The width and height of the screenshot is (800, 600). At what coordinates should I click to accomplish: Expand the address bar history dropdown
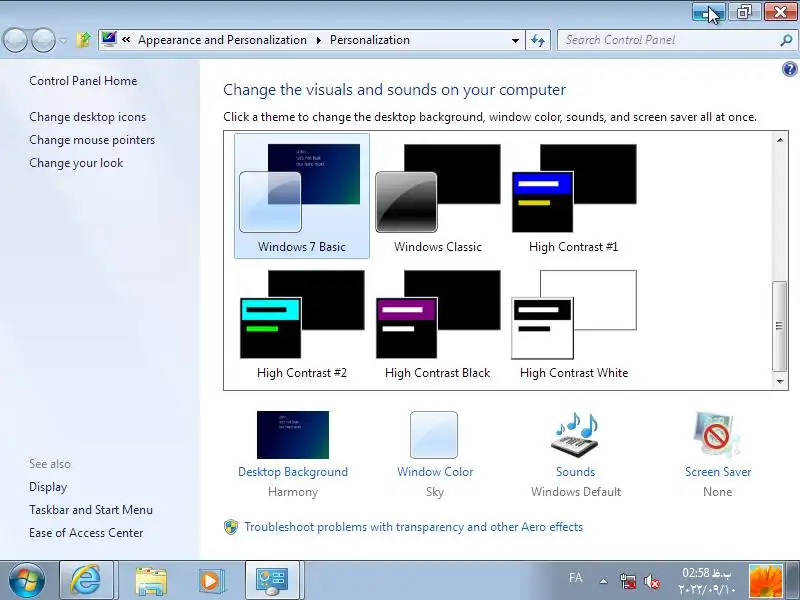pyautogui.click(x=515, y=40)
